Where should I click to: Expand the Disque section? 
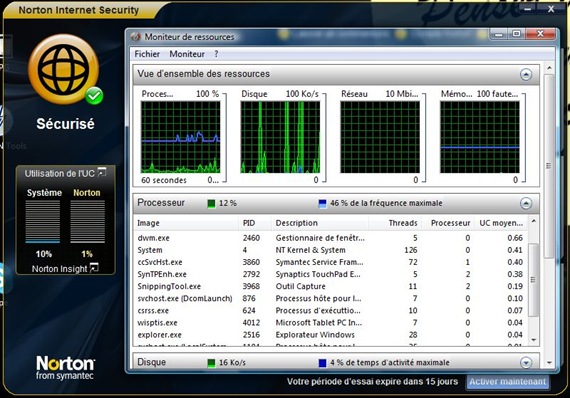(x=526, y=362)
